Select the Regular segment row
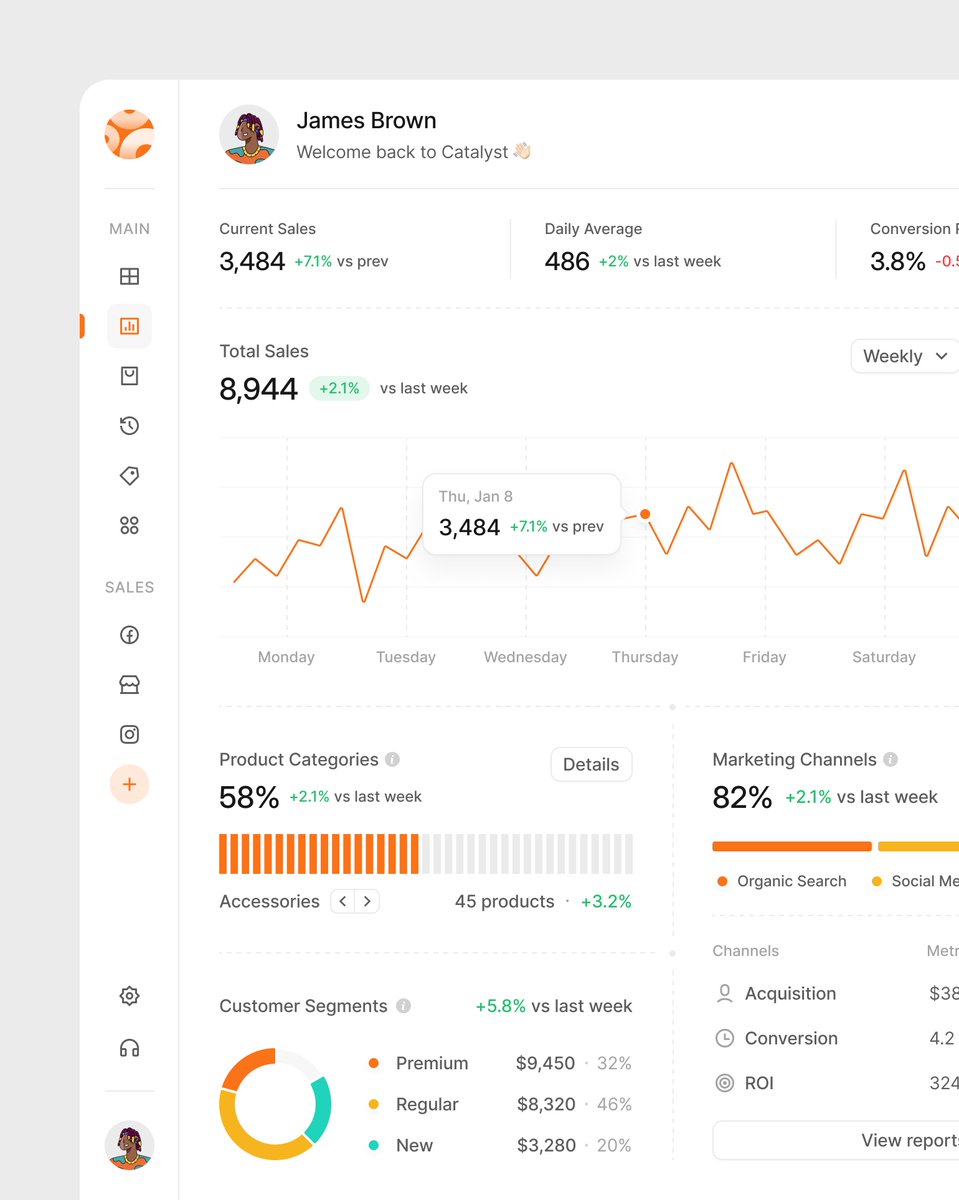Image resolution: width=959 pixels, height=1200 pixels. point(500,1104)
